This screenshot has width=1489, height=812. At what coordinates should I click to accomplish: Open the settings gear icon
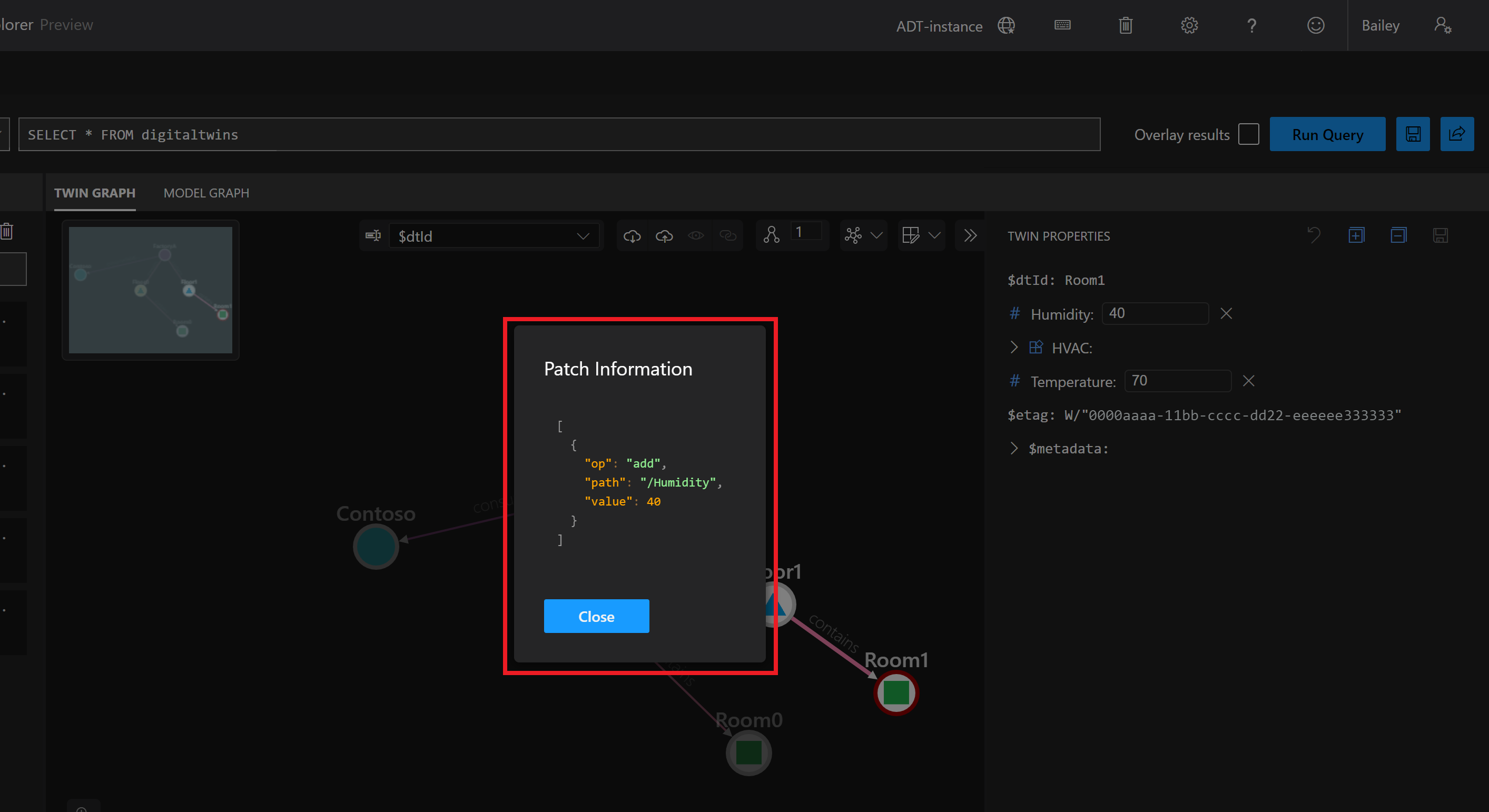point(1189,25)
